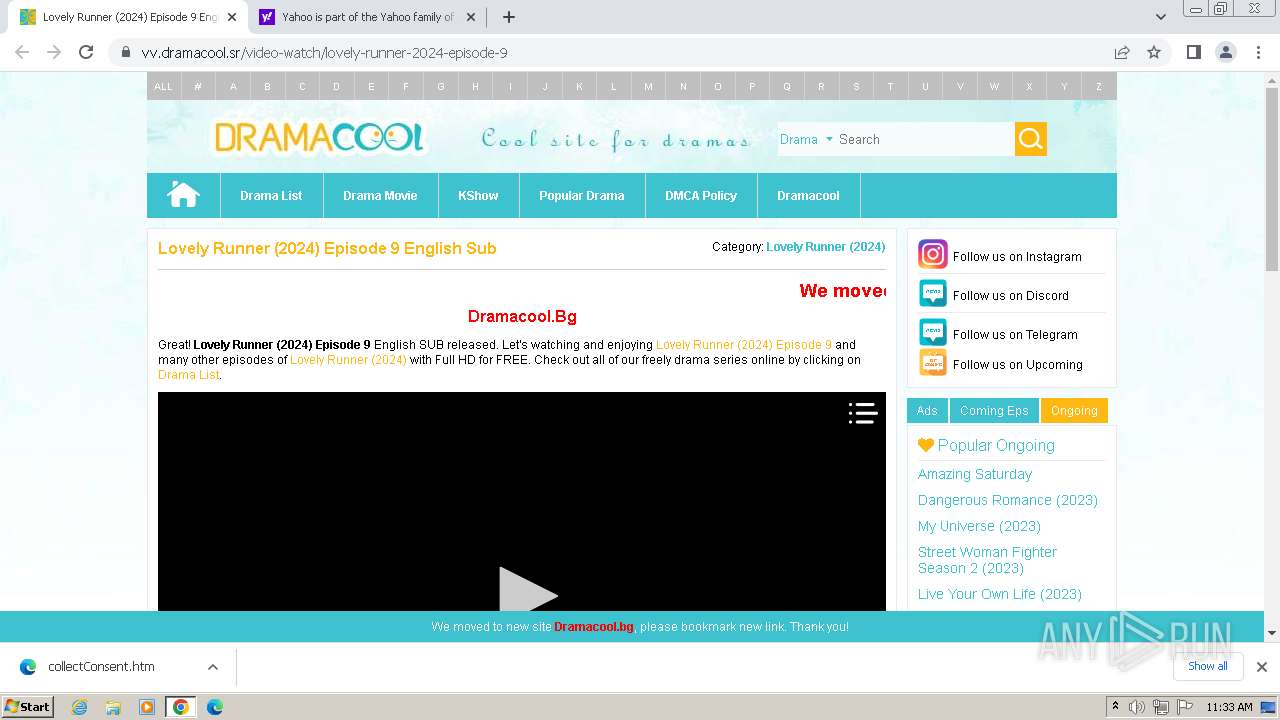Open the Chrome three-dot menu
The width and height of the screenshot is (1280, 720).
click(x=1257, y=52)
